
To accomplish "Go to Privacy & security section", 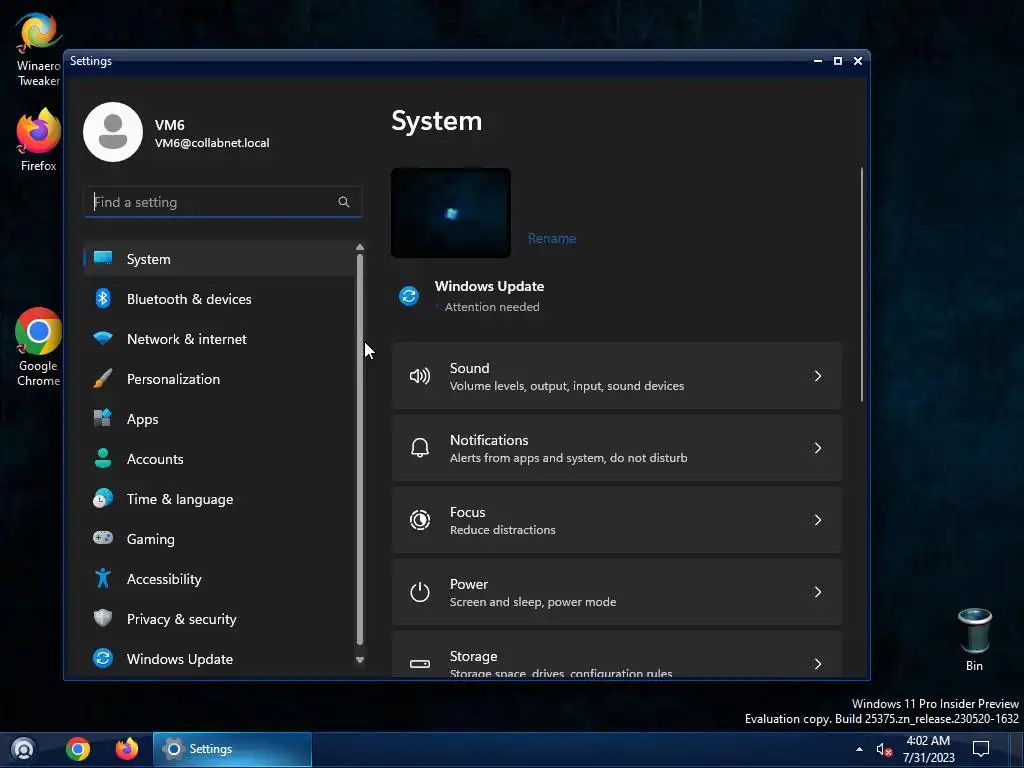I will click(x=219, y=619).
